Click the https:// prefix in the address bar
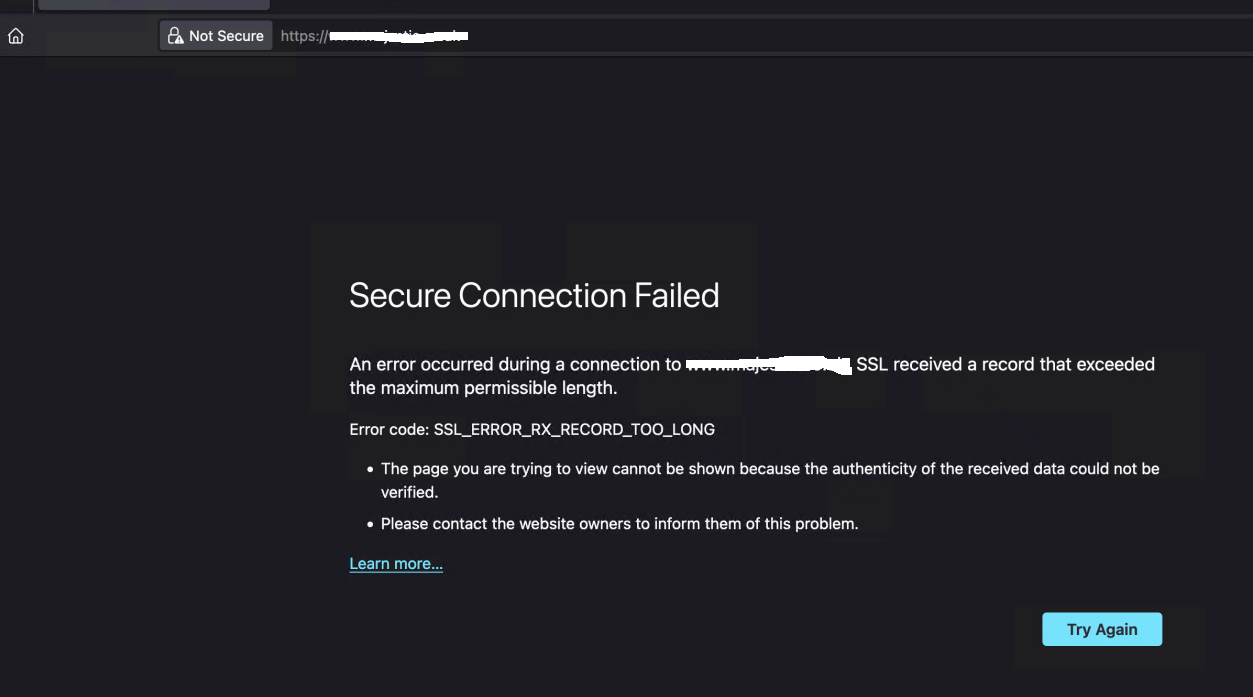This screenshot has height=697, width=1253. tap(304, 36)
